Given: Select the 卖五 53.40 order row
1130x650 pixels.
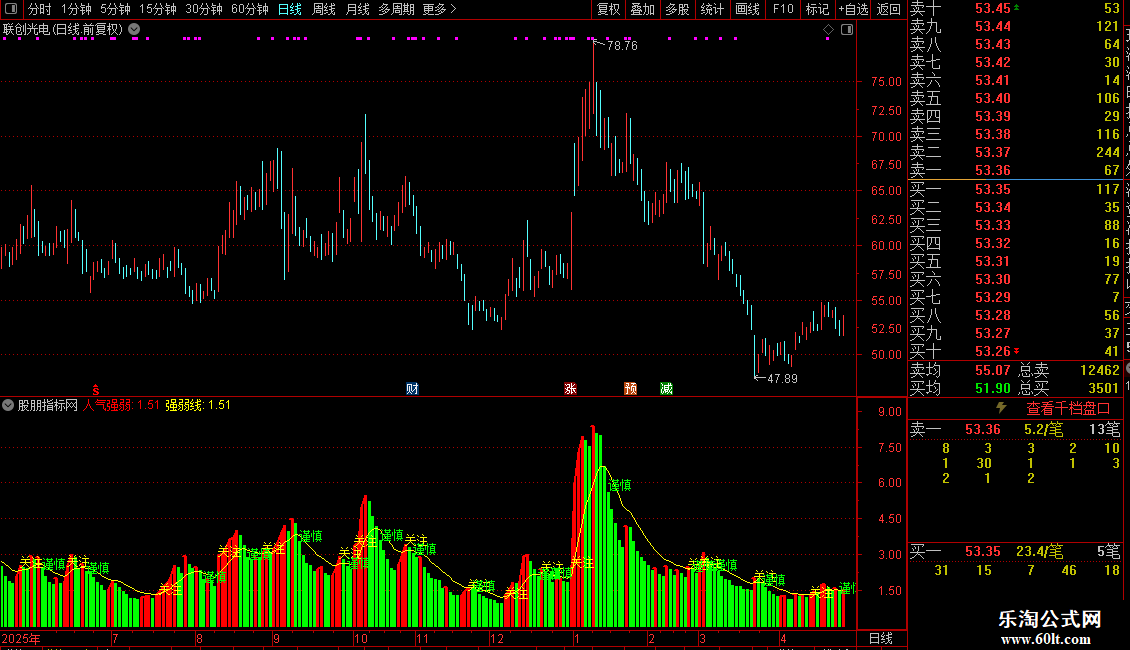Looking at the screenshot, I should pos(1015,99).
